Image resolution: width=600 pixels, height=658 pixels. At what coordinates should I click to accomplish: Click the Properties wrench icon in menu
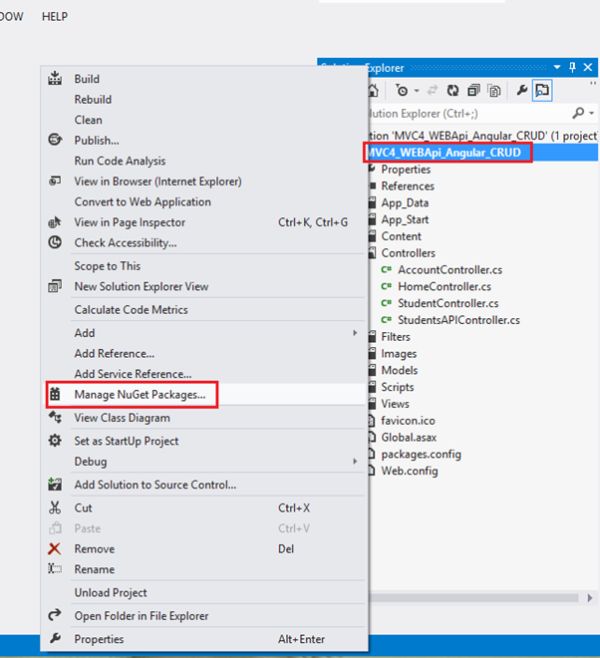[x=55, y=639]
